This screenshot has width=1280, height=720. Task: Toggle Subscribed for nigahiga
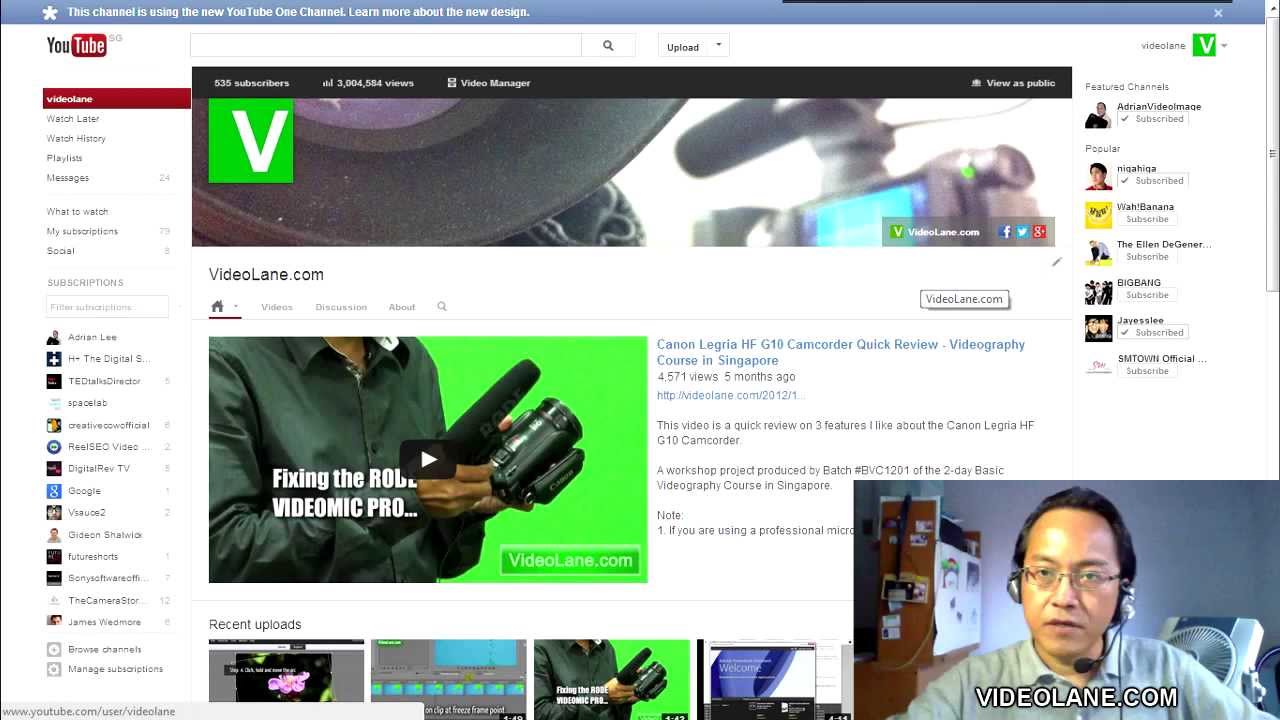tap(1152, 181)
